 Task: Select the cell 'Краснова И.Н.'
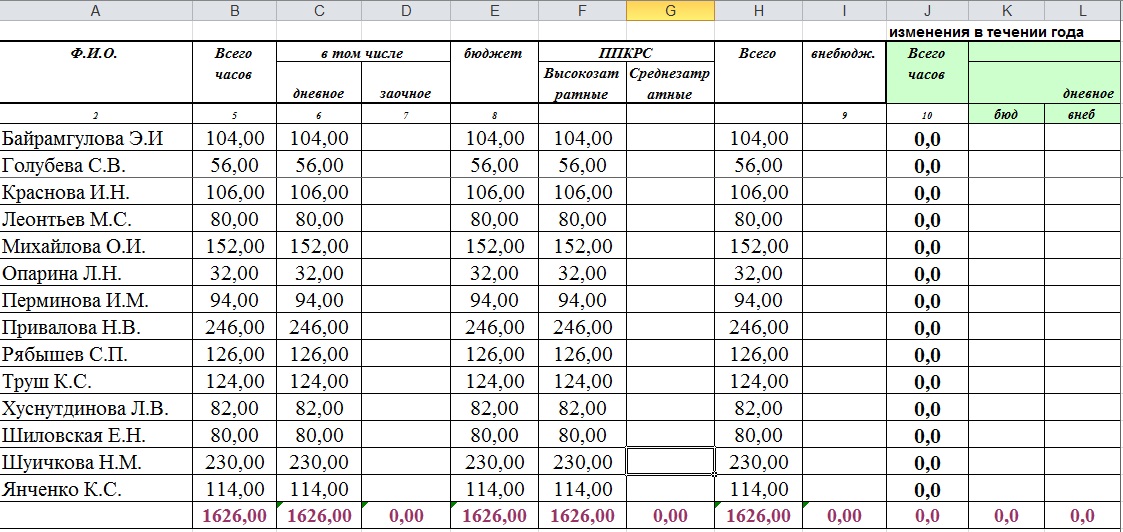tap(96, 192)
